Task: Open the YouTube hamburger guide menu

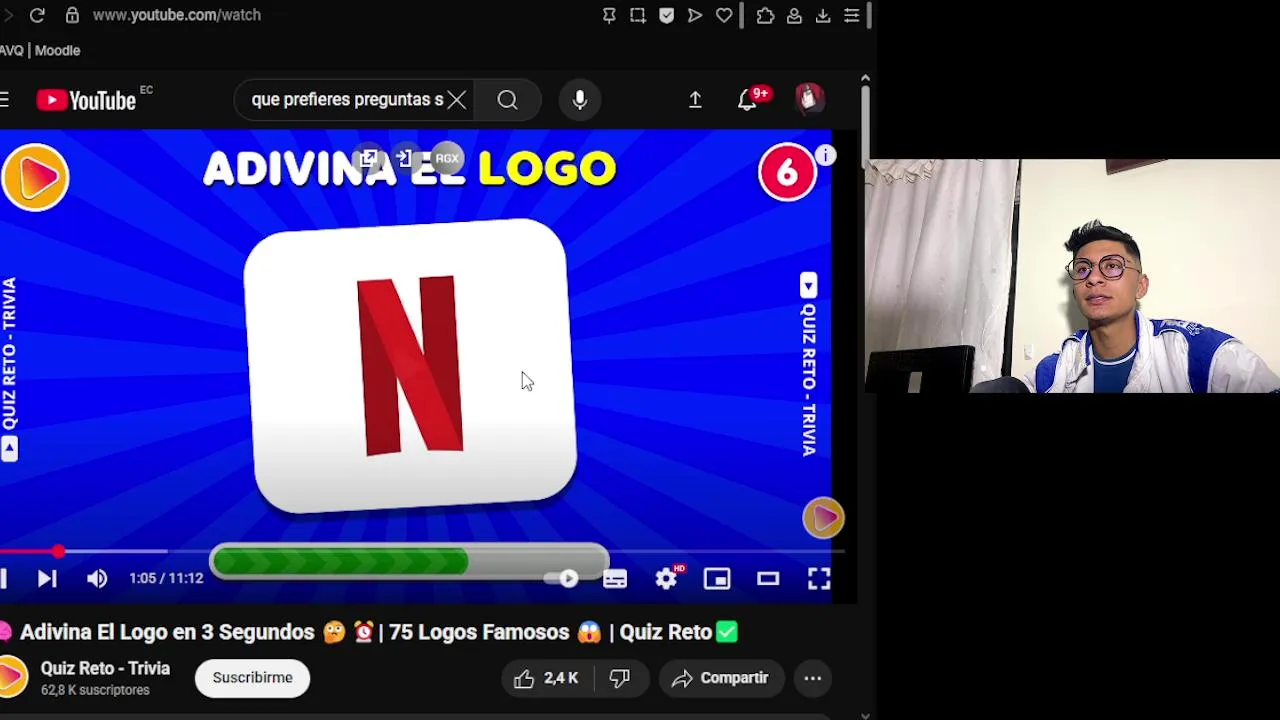Action: (x=5, y=99)
